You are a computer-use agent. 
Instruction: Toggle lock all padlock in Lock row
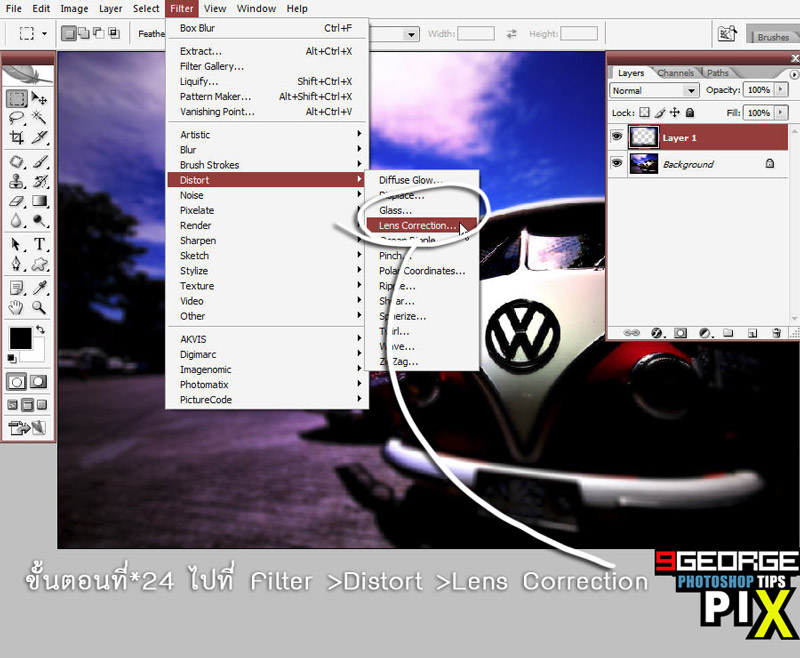click(690, 112)
